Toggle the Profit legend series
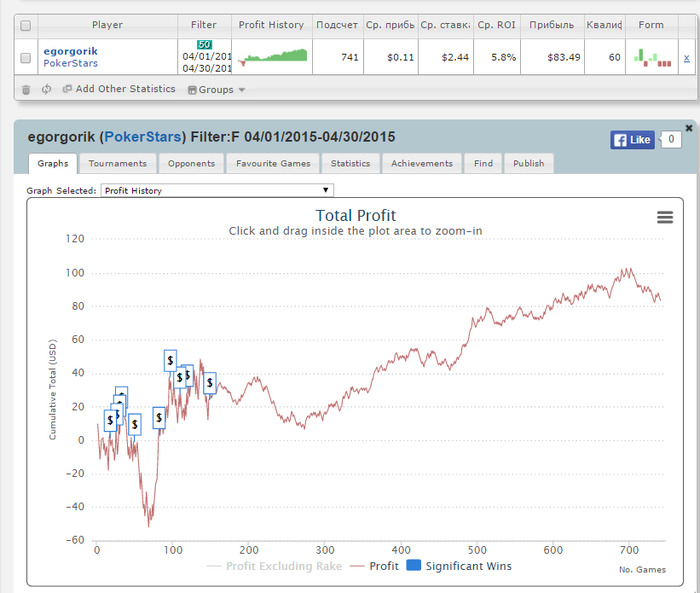The height and width of the screenshot is (593, 700). coord(374,566)
